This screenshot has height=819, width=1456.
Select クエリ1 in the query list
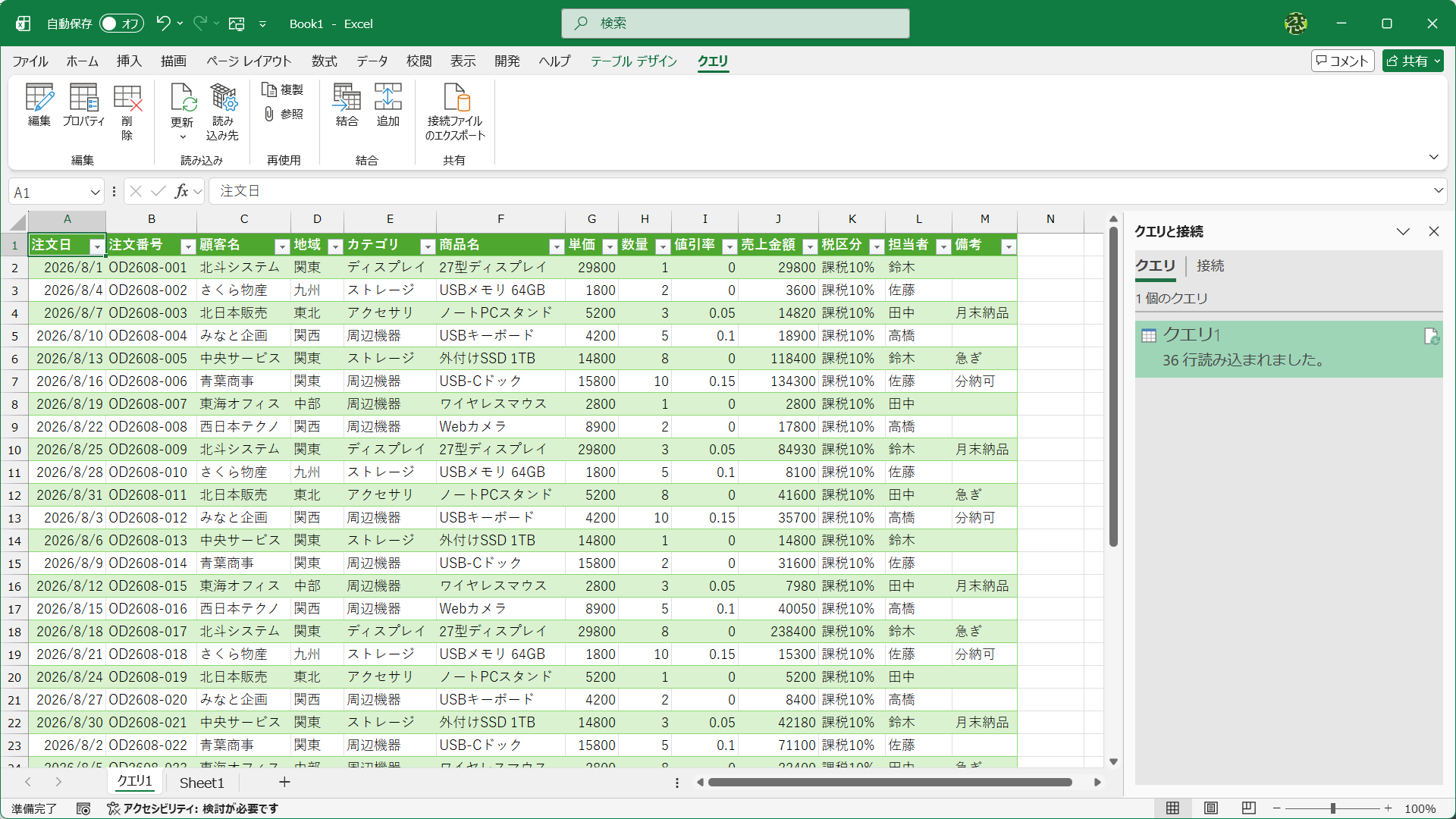(1288, 349)
